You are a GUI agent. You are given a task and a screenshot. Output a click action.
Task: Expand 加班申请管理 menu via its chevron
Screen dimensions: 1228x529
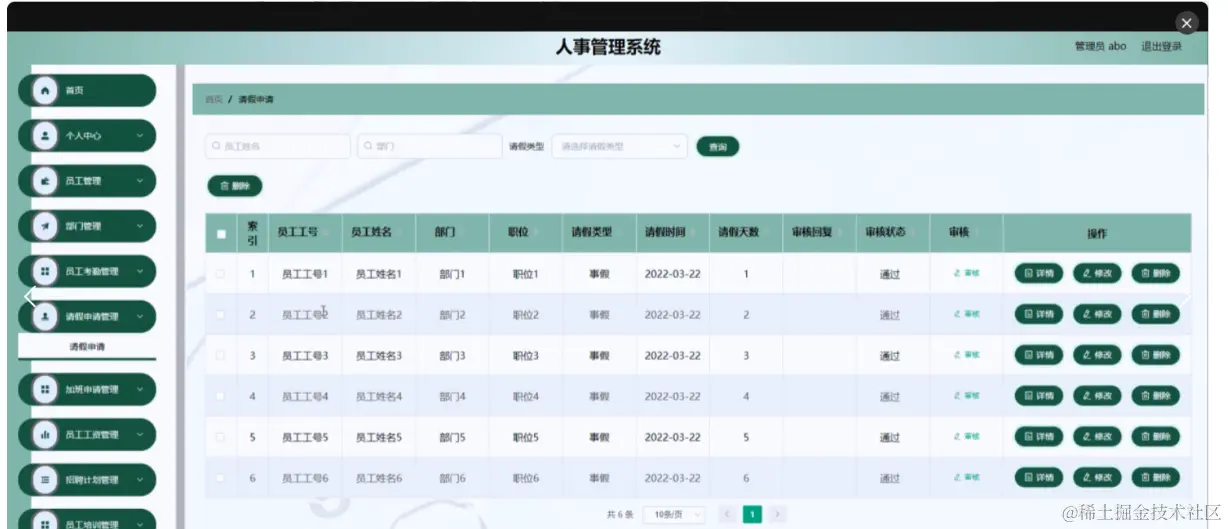click(x=139, y=389)
